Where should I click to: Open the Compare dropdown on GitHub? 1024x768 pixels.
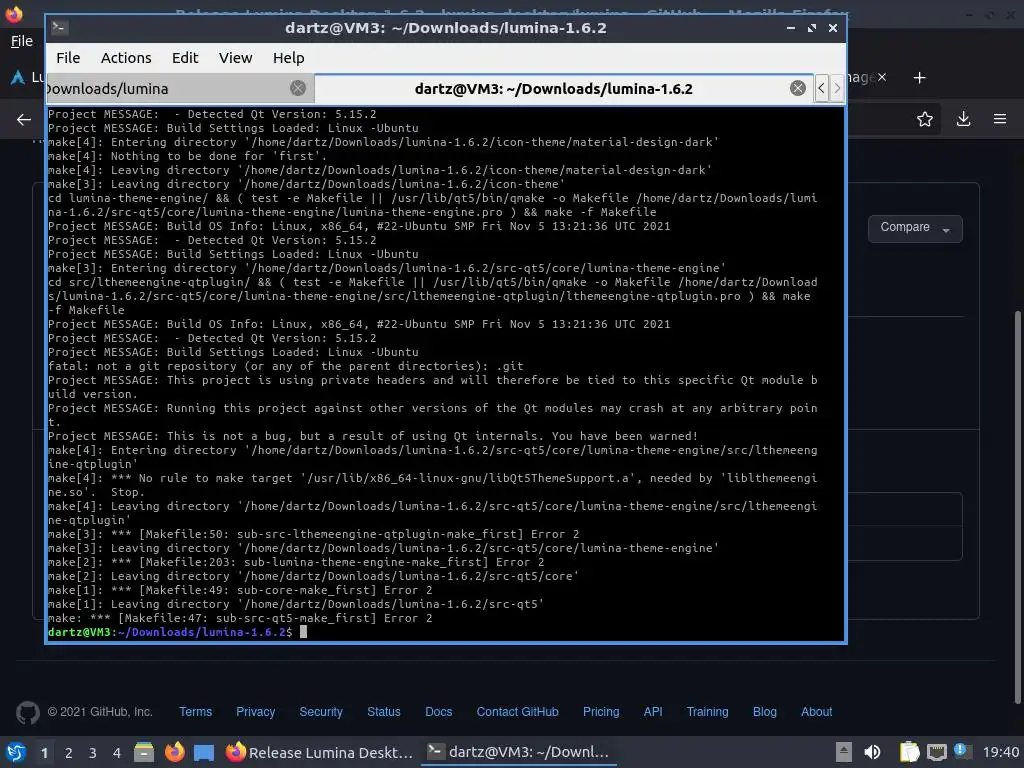pyautogui.click(x=915, y=228)
